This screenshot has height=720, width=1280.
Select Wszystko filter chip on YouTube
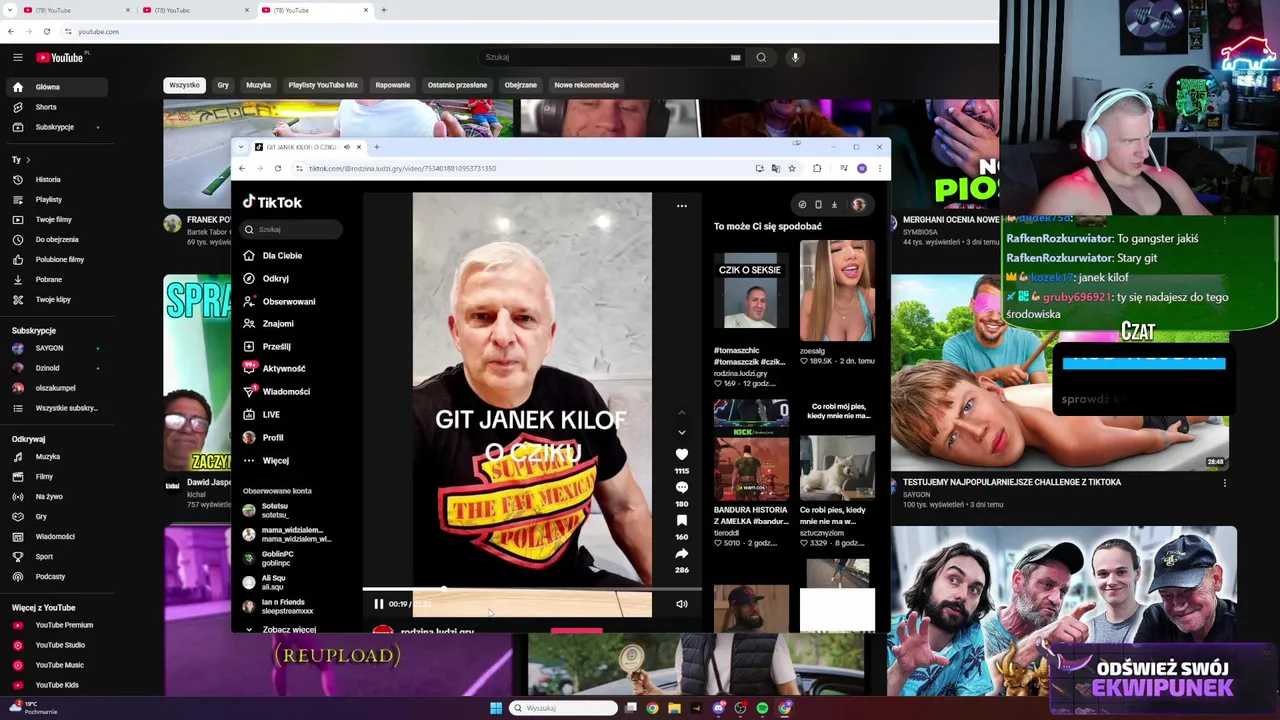[x=184, y=85]
